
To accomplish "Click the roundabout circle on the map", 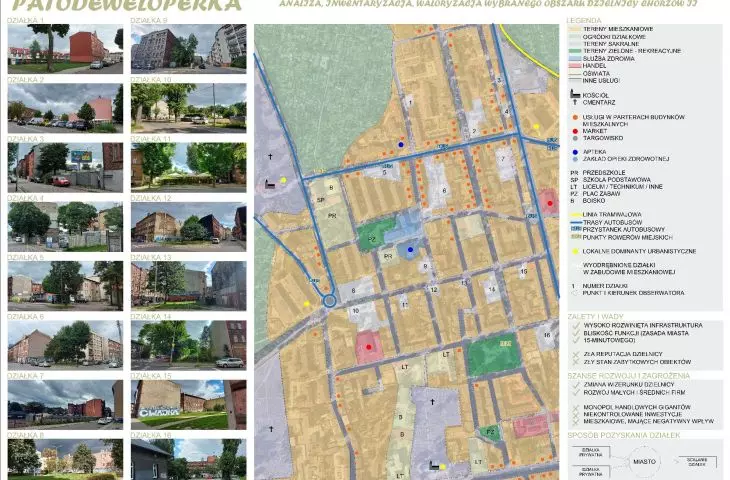I will 330,301.
